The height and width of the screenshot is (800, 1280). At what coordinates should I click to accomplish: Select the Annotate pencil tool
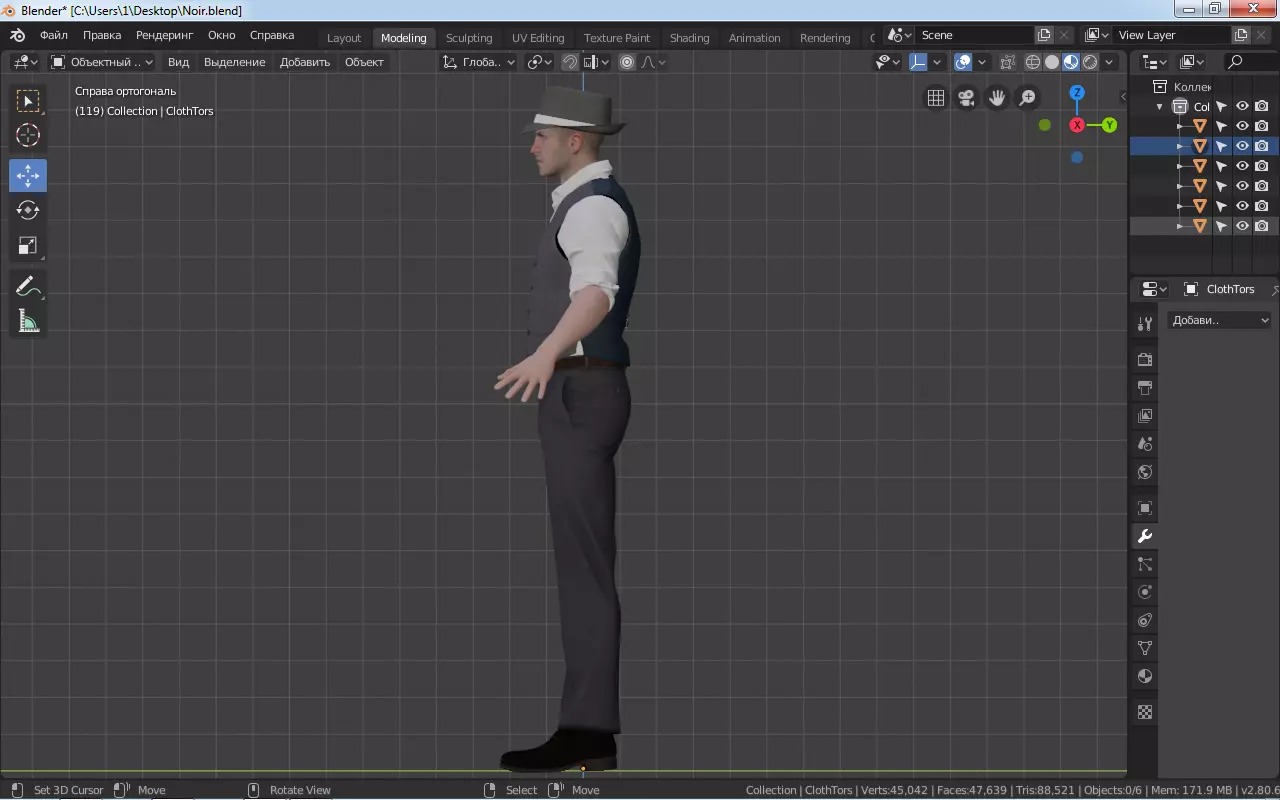28,286
